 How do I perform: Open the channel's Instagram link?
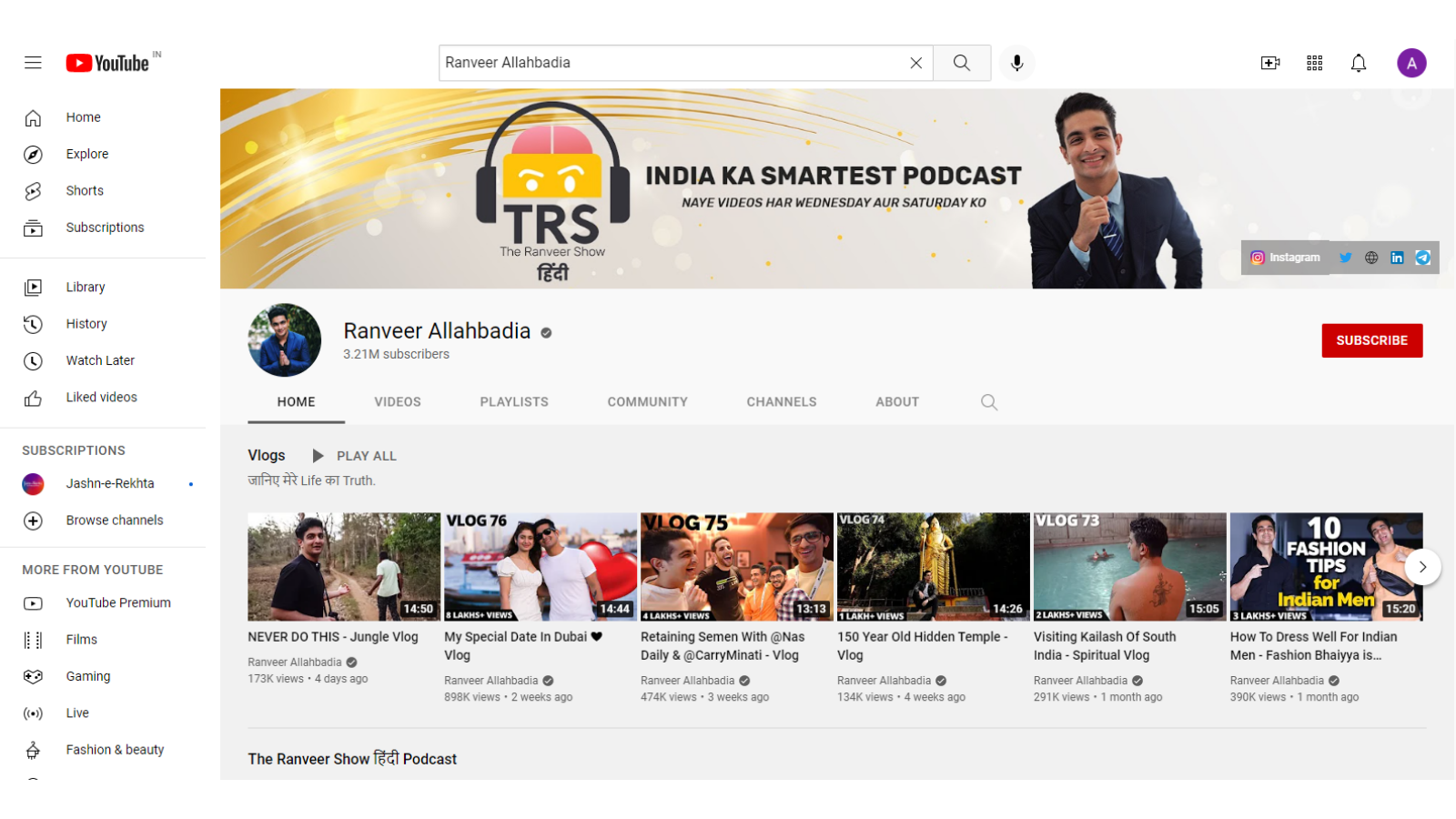1285,258
